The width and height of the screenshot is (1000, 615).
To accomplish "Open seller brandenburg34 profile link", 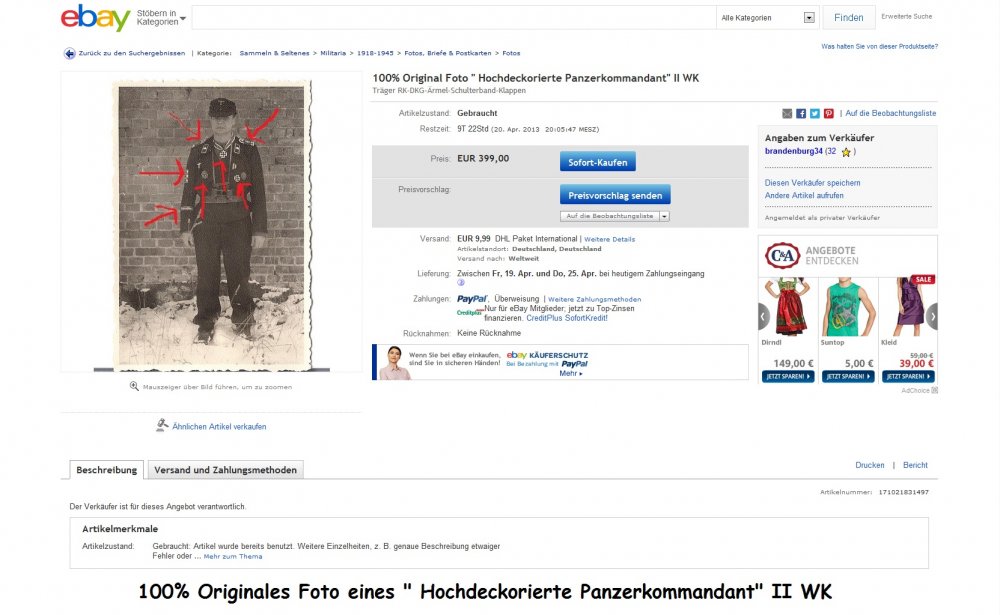I will [x=793, y=151].
